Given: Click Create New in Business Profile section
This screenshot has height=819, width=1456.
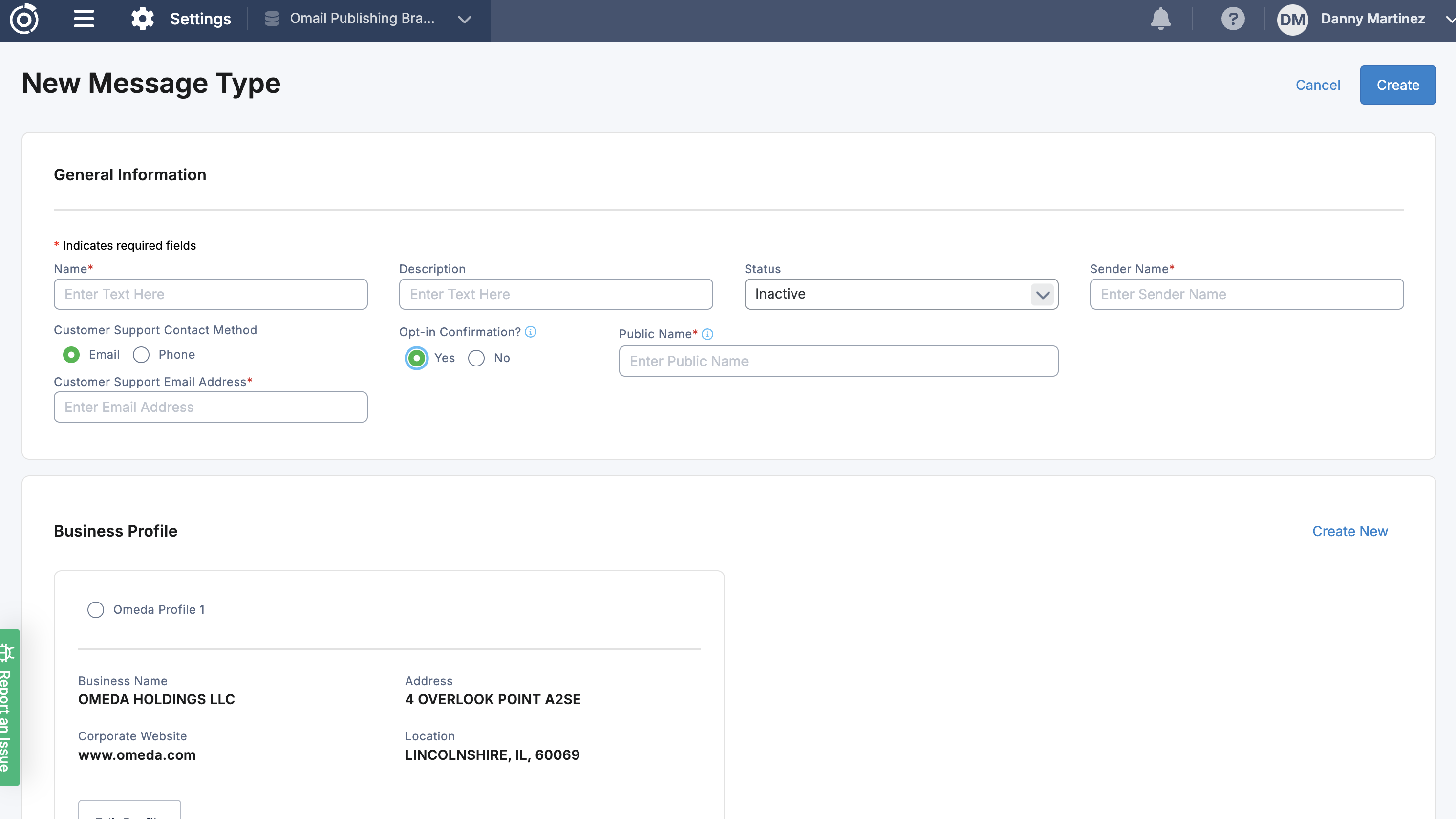Looking at the screenshot, I should click(x=1350, y=531).
